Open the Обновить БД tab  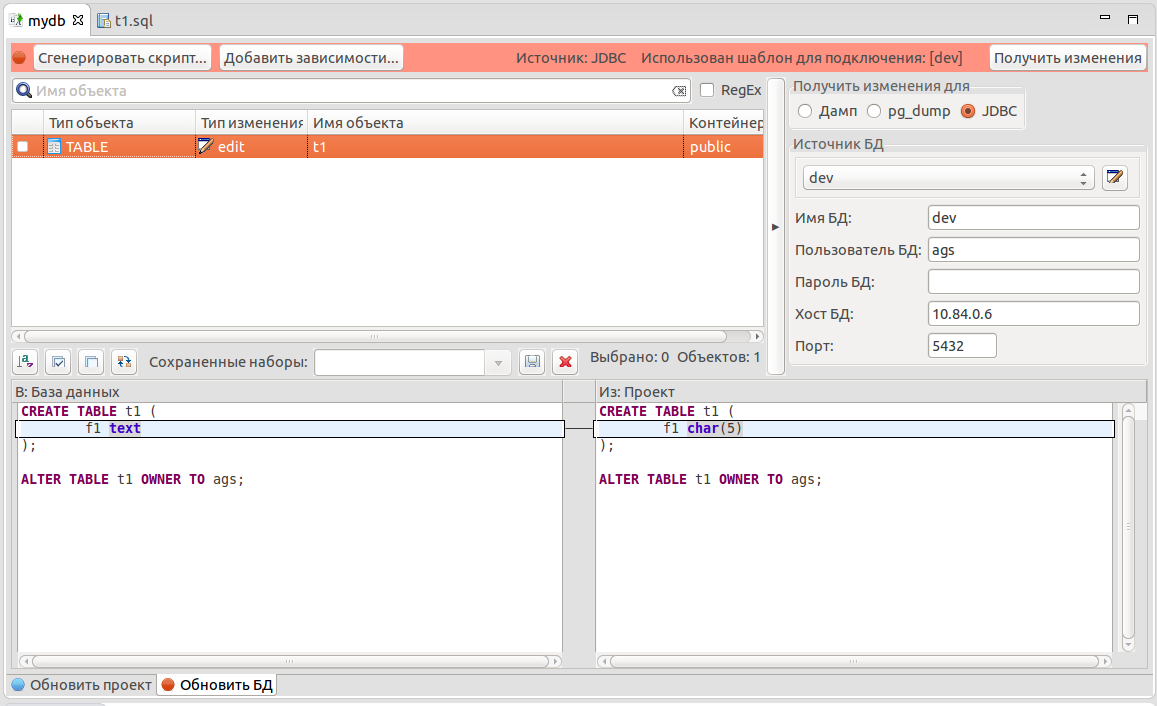pyautogui.click(x=217, y=685)
